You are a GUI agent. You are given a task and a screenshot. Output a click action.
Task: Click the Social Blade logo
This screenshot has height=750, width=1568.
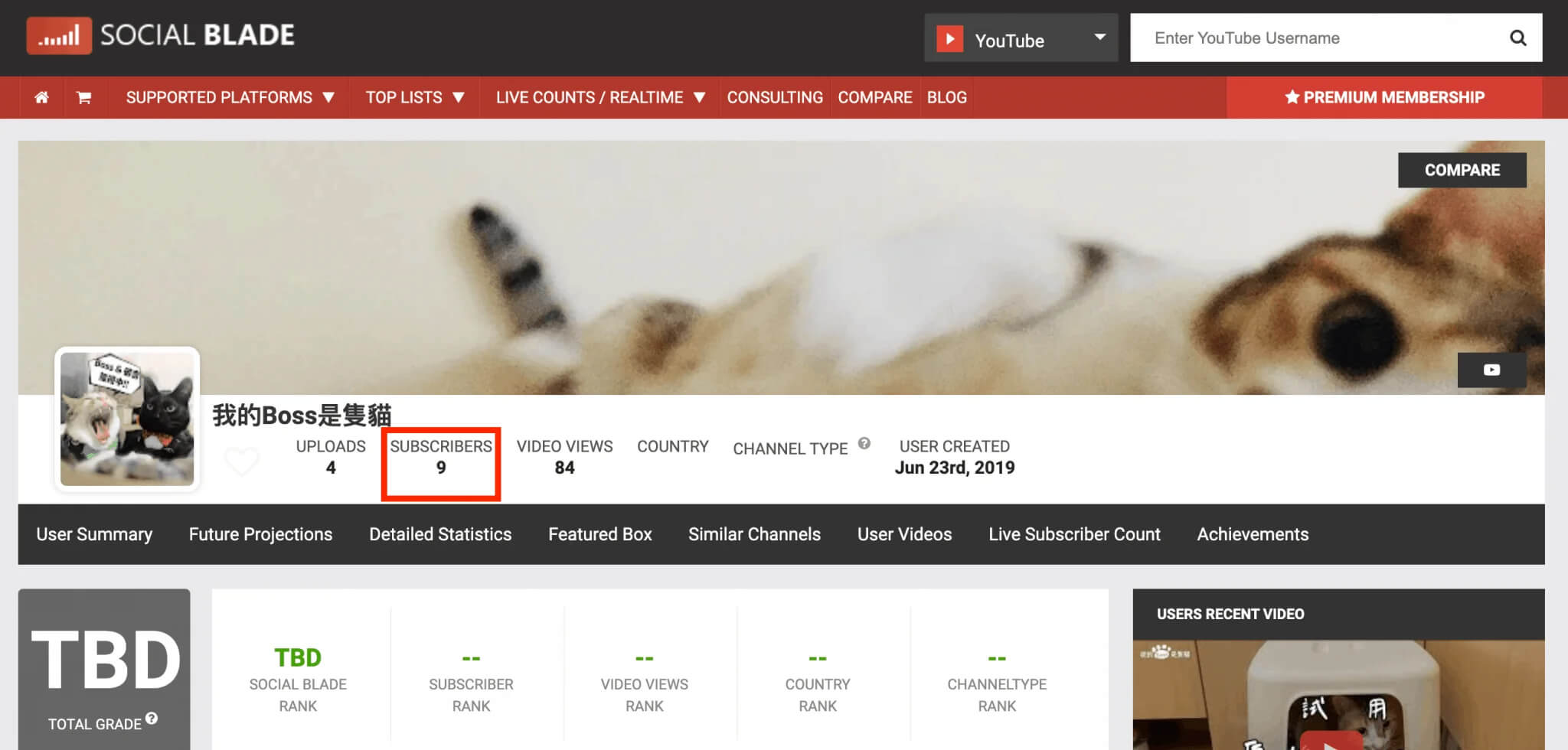pyautogui.click(x=161, y=35)
